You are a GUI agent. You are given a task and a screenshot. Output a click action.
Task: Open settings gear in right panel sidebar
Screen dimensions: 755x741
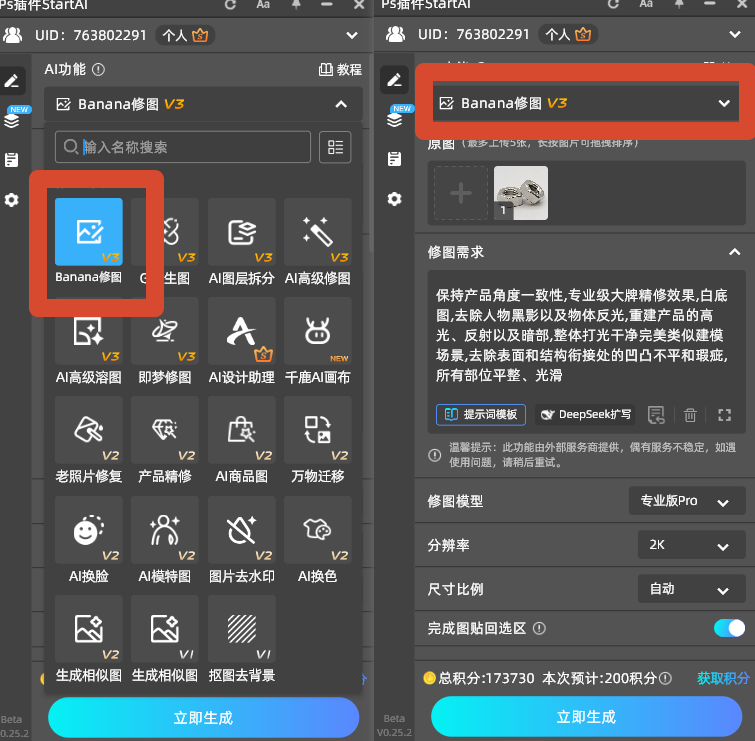[394, 199]
